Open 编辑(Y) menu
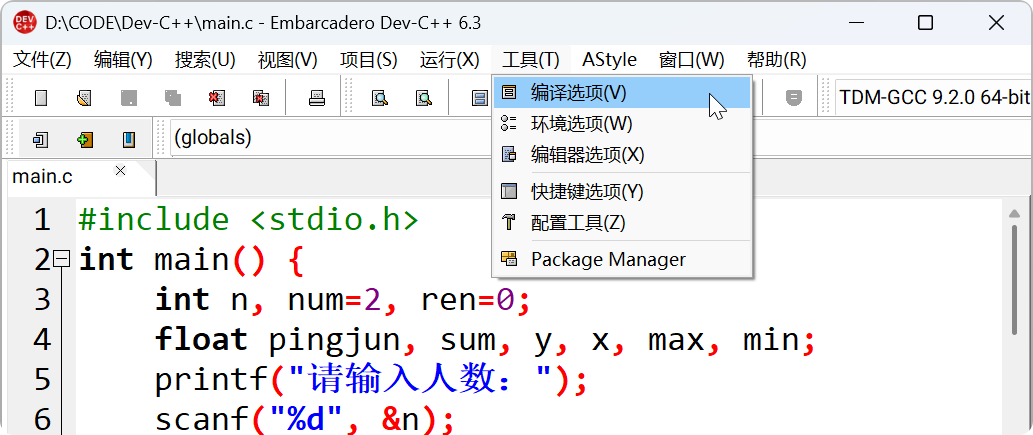This screenshot has height=435, width=1033. click(x=123, y=60)
